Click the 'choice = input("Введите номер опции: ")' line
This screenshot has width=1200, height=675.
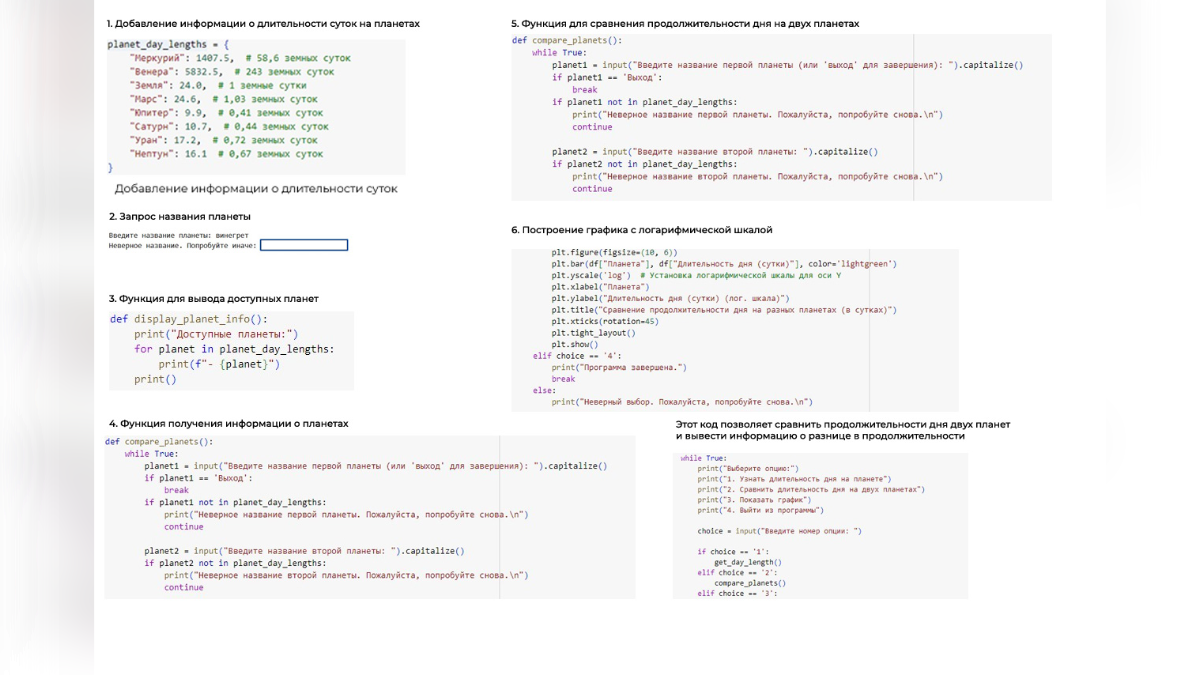779,531
